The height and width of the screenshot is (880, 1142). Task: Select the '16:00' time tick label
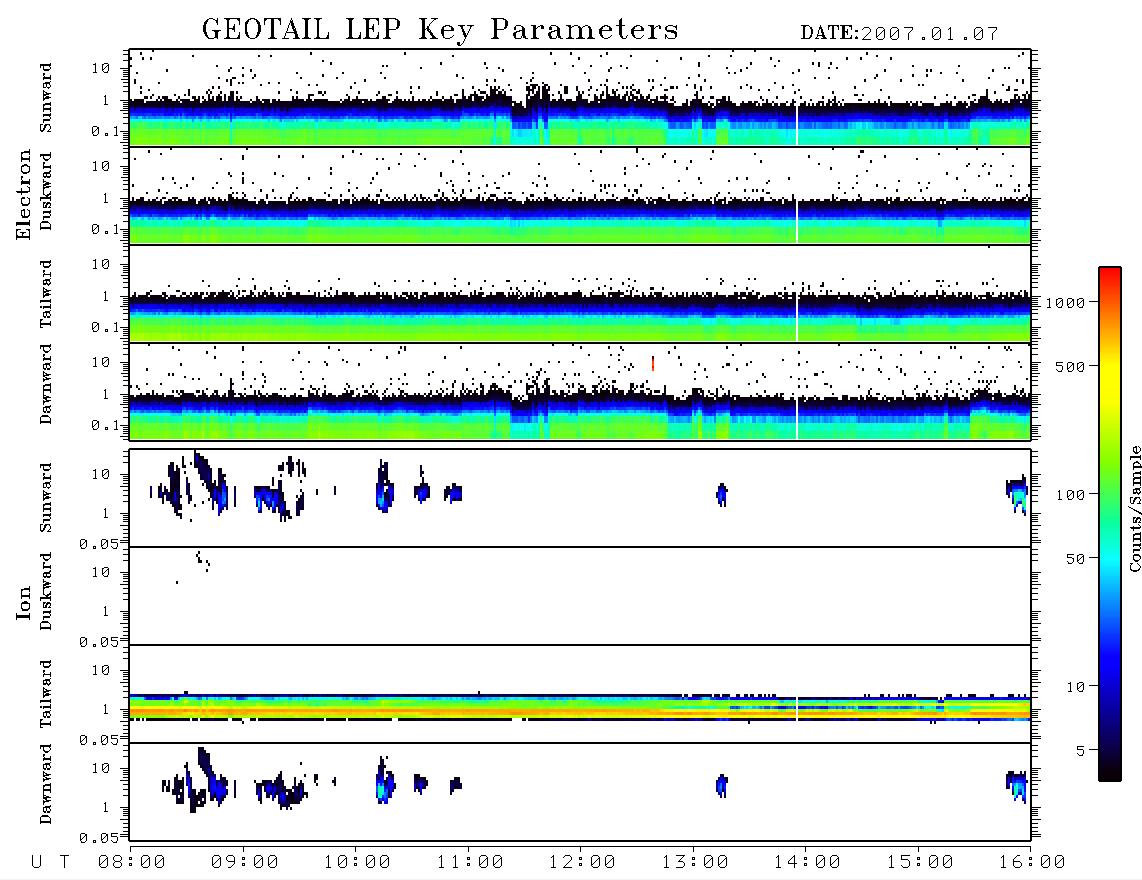pos(1032,862)
